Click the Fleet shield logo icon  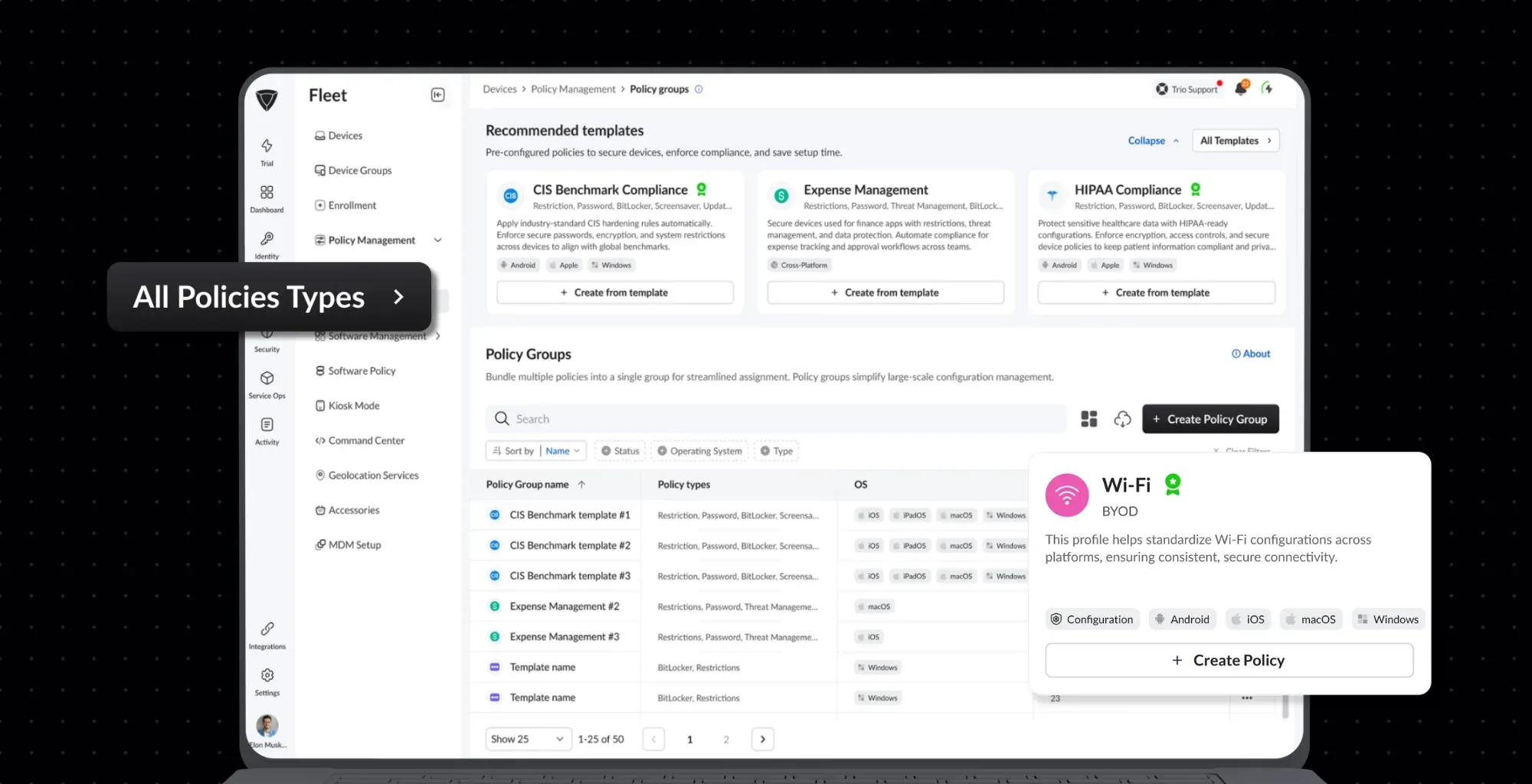point(267,100)
